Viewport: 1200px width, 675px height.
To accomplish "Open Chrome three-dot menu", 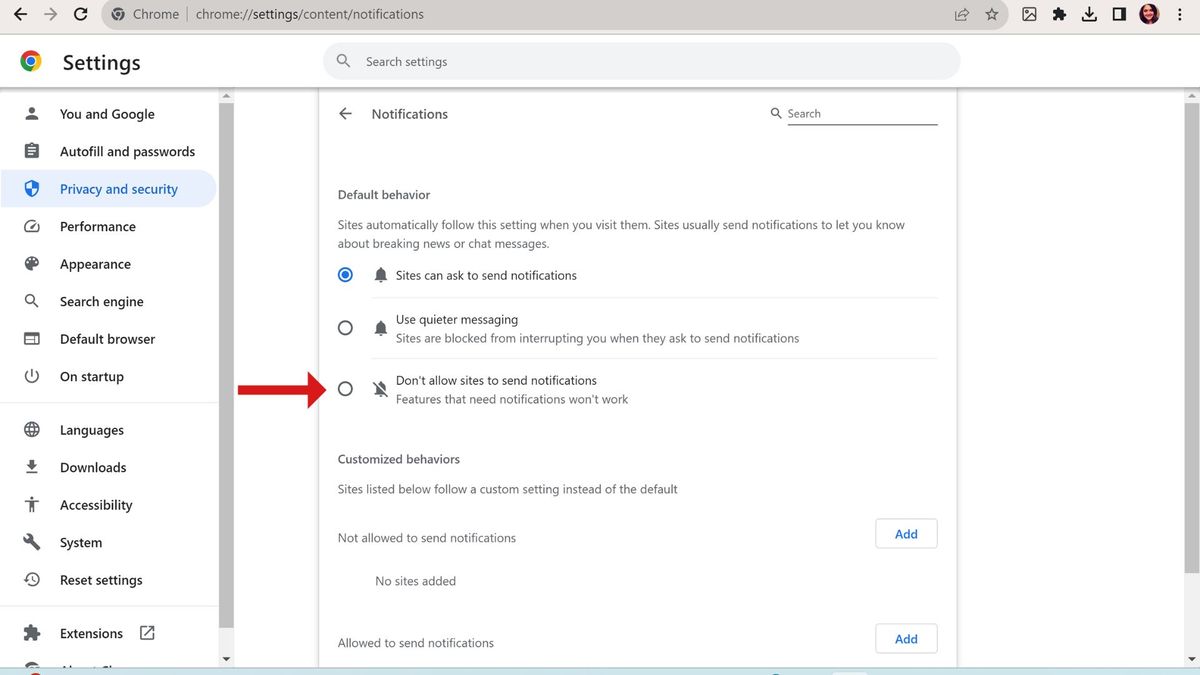I will [x=1180, y=14].
